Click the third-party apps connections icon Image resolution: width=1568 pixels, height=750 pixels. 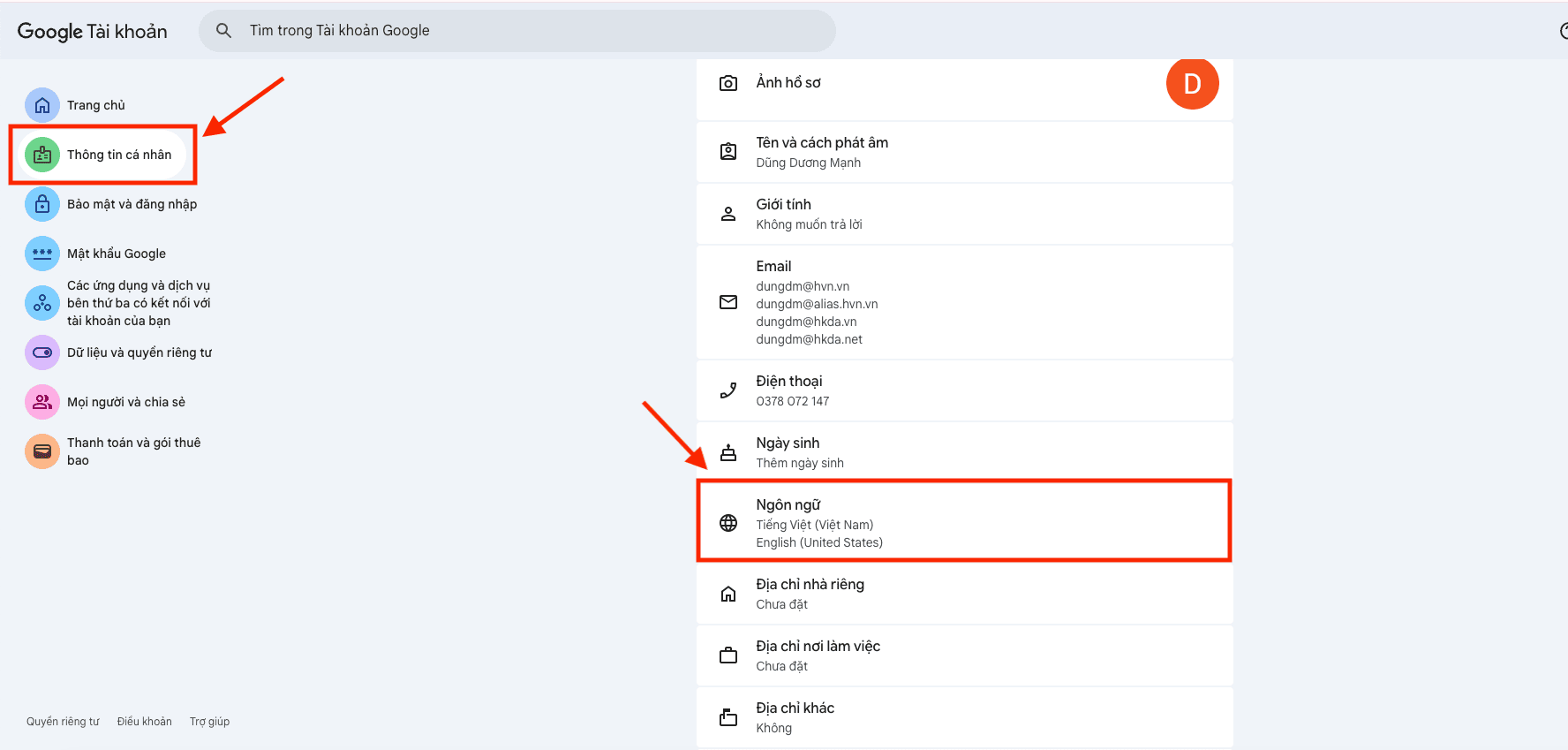[42, 303]
